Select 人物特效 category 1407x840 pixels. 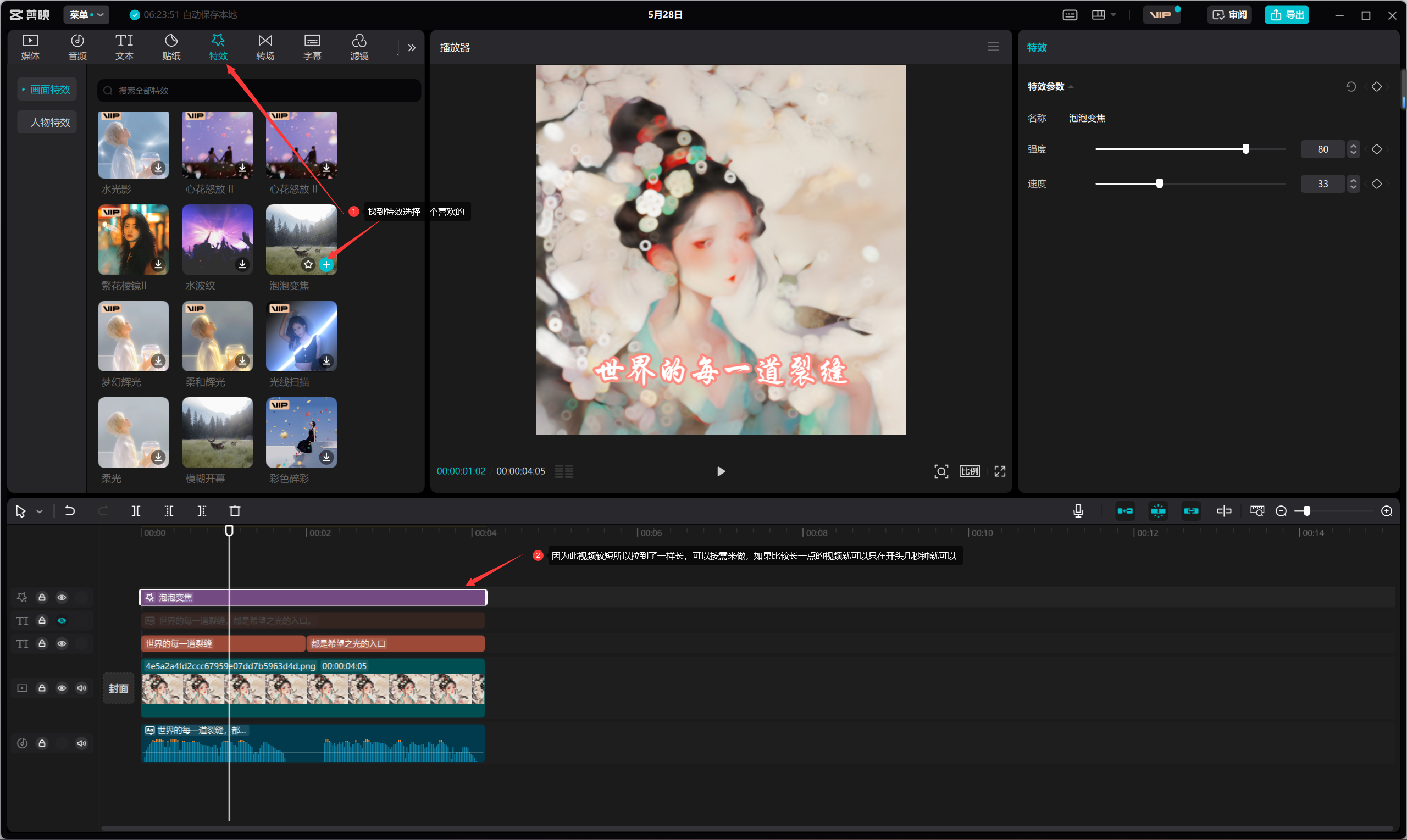click(46, 123)
